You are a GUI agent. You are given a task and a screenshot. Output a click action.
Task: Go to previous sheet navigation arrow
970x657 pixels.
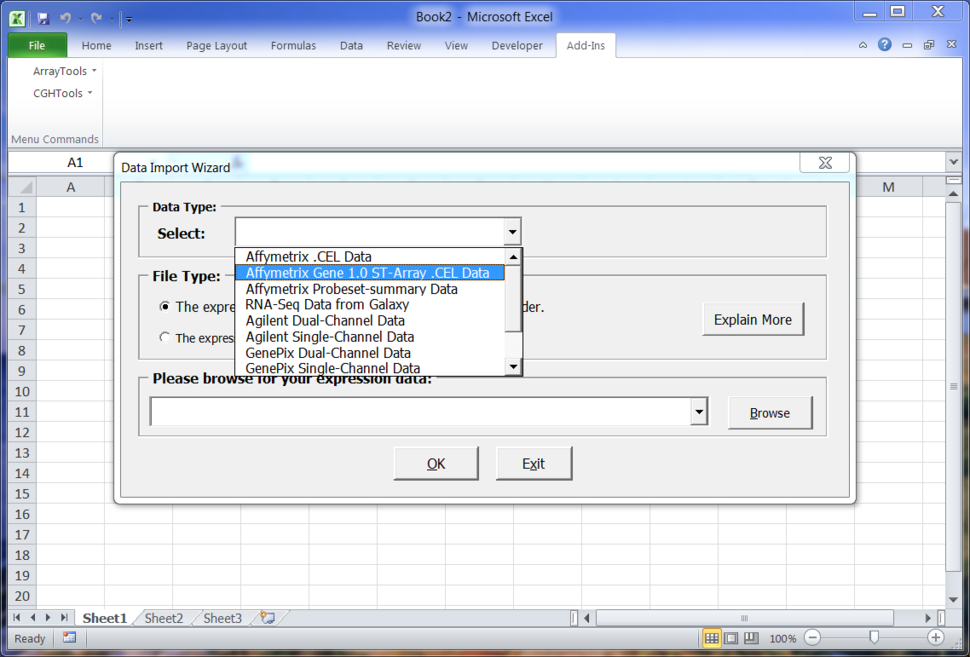(32, 617)
